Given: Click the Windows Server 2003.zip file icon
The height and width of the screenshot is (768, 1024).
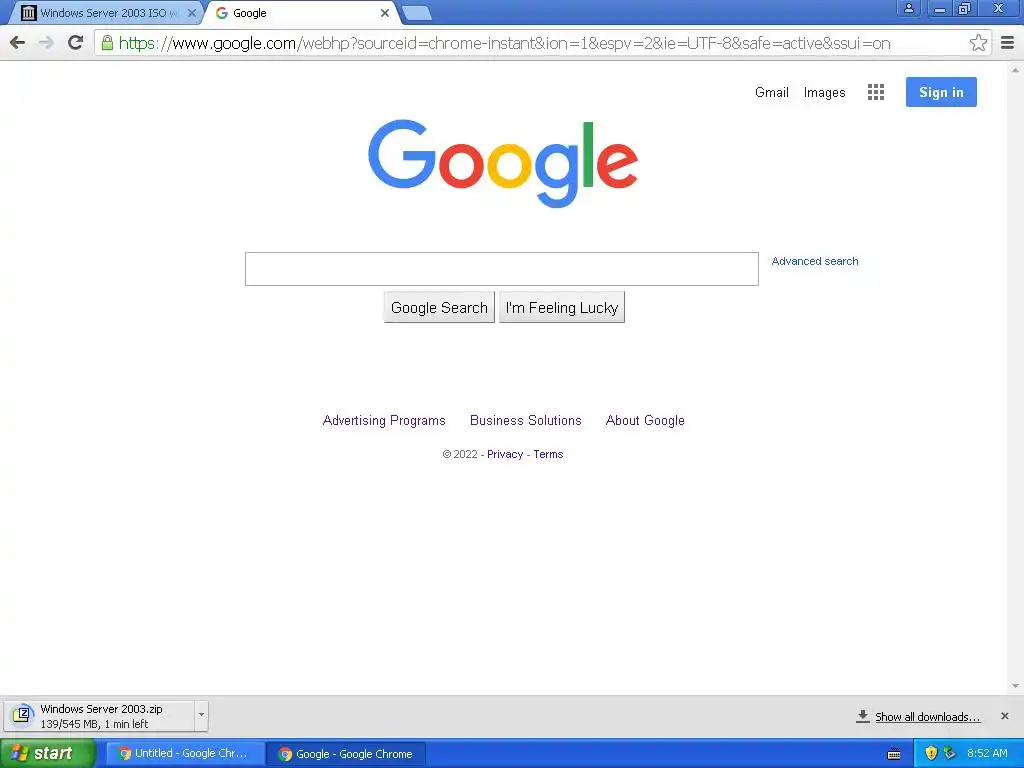Looking at the screenshot, I should 23,716.
